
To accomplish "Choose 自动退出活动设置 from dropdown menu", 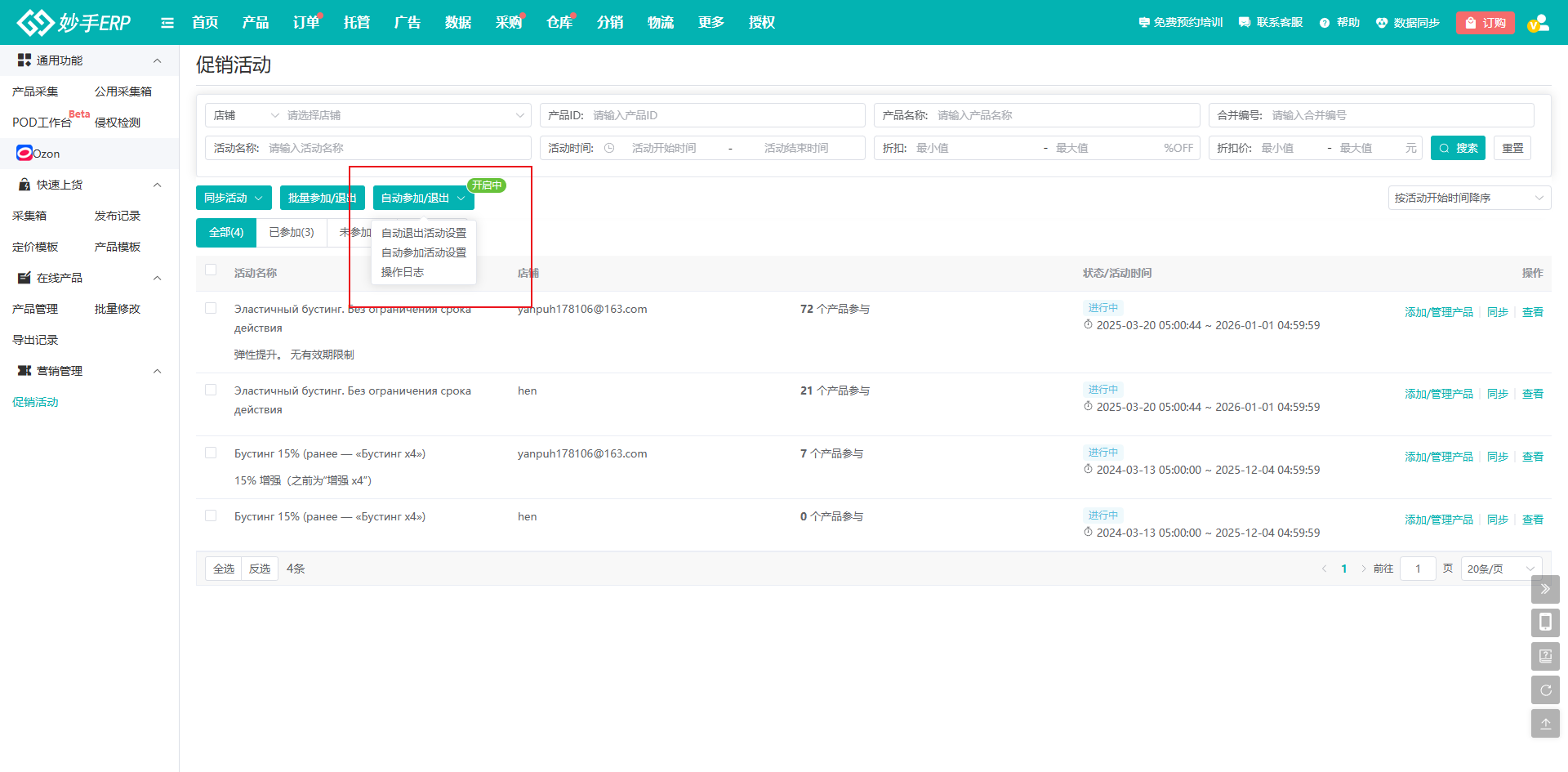I will (x=423, y=233).
